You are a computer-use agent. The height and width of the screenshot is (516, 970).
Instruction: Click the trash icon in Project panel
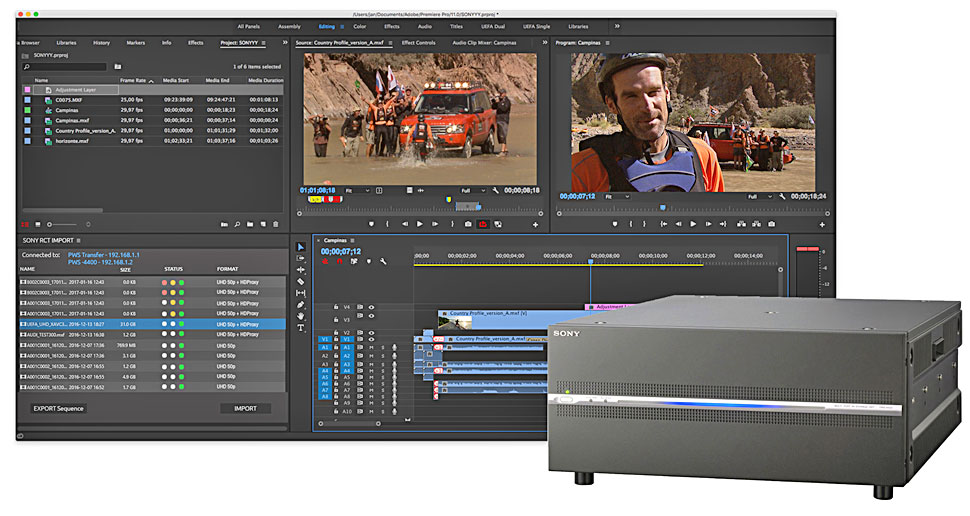(x=275, y=224)
